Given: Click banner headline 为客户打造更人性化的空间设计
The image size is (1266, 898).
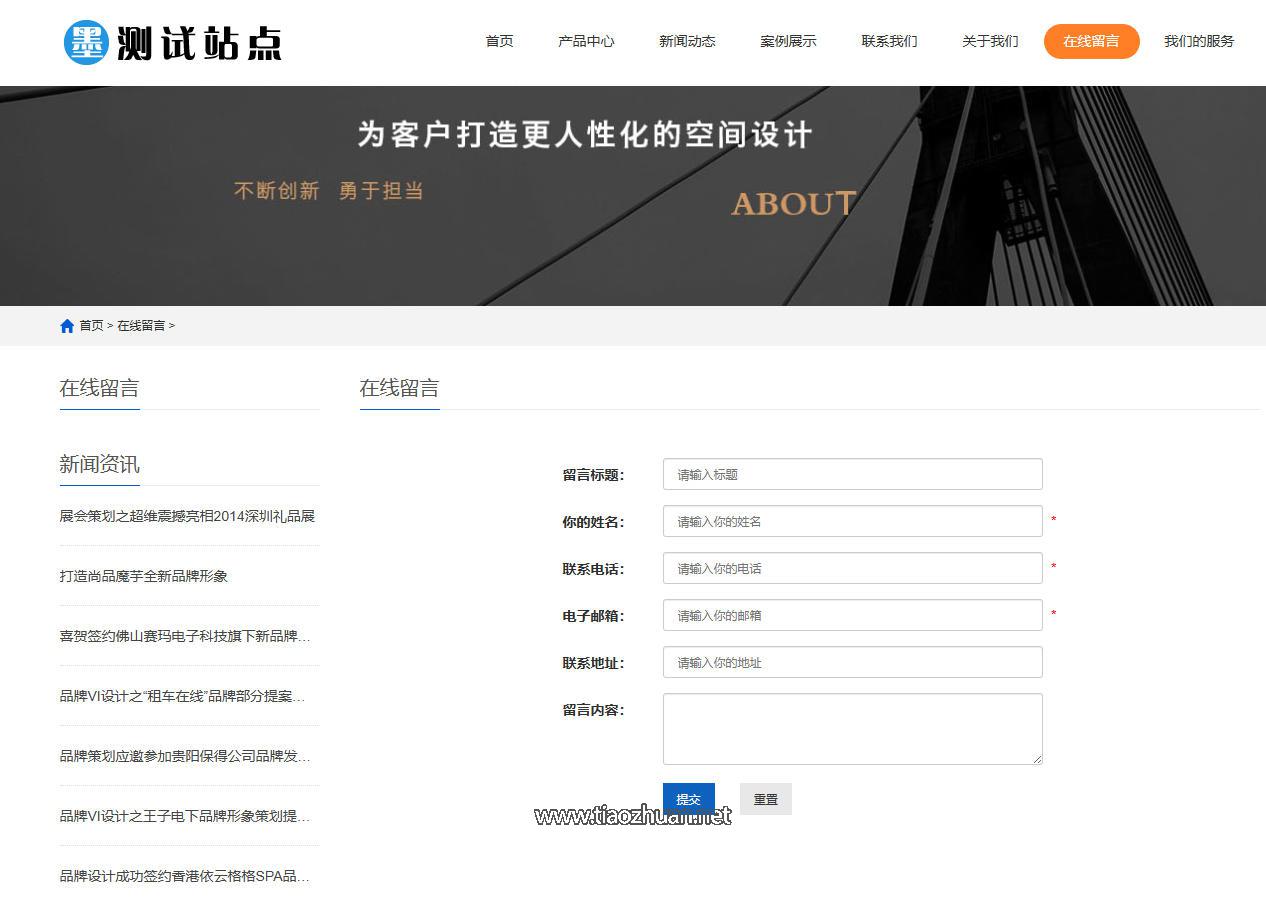Looking at the screenshot, I should [585, 135].
